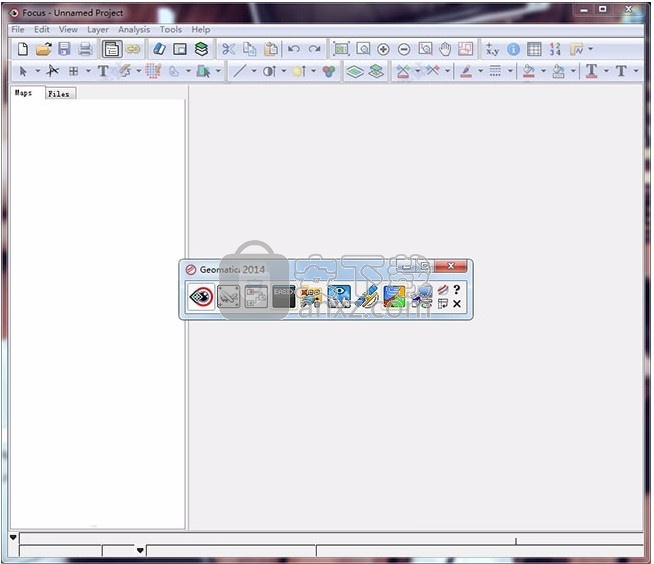This screenshot has width=654, height=564.
Task: Open the Tools menu
Action: coord(171,30)
